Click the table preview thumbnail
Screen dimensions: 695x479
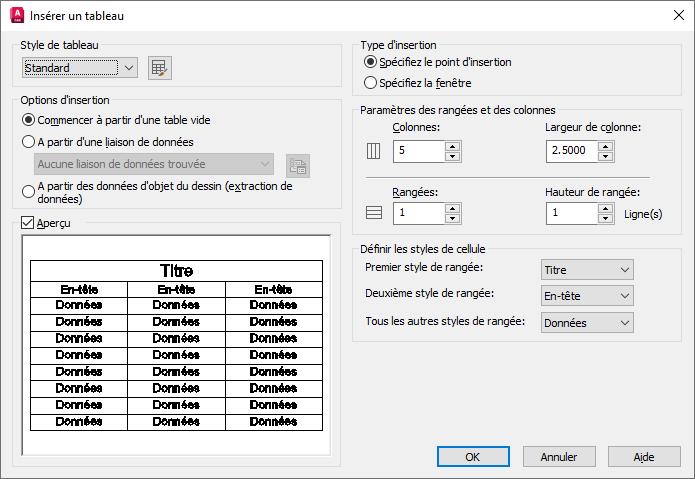[176, 345]
